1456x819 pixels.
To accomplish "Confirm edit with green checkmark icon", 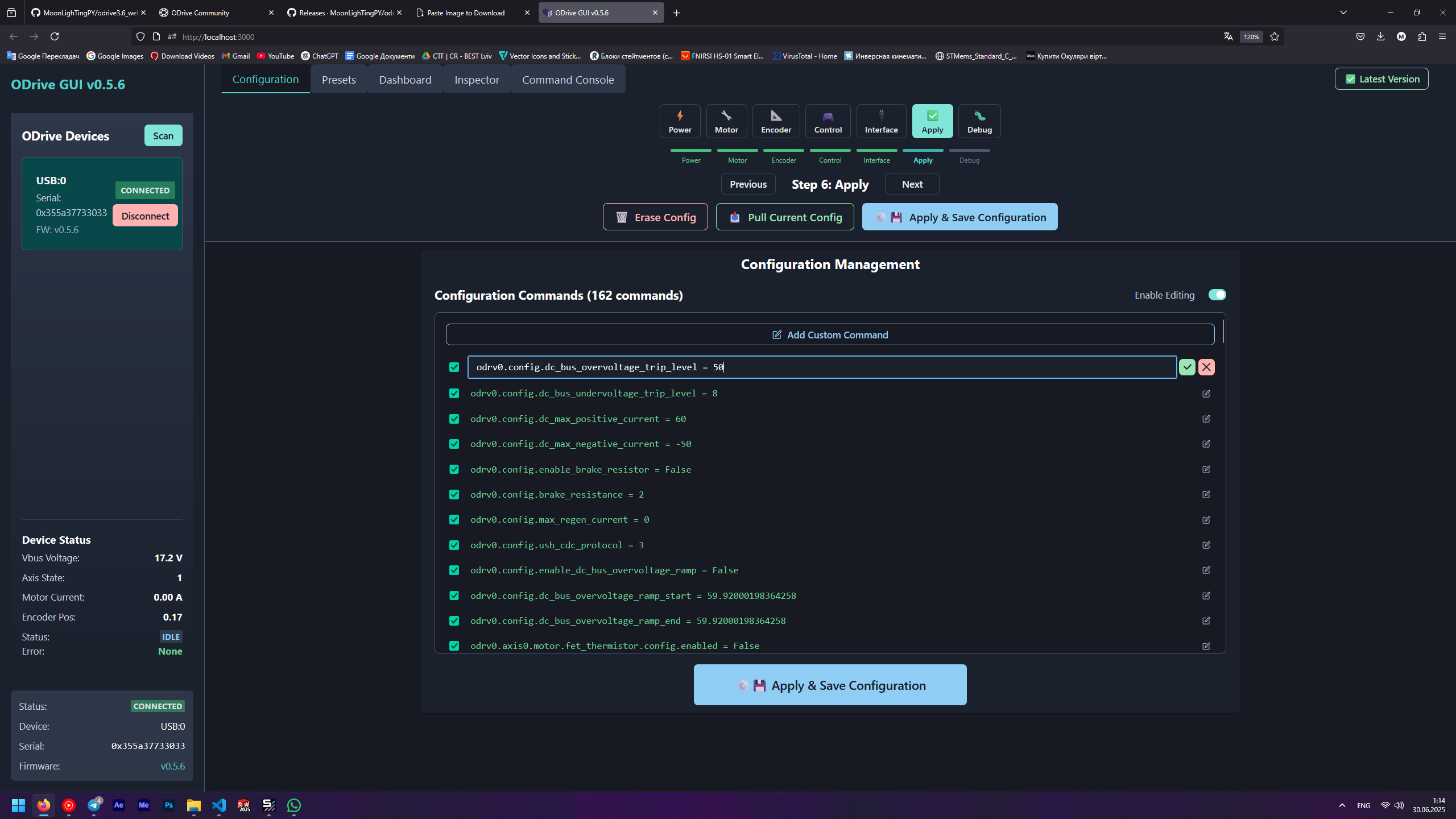I will pyautogui.click(x=1187, y=367).
